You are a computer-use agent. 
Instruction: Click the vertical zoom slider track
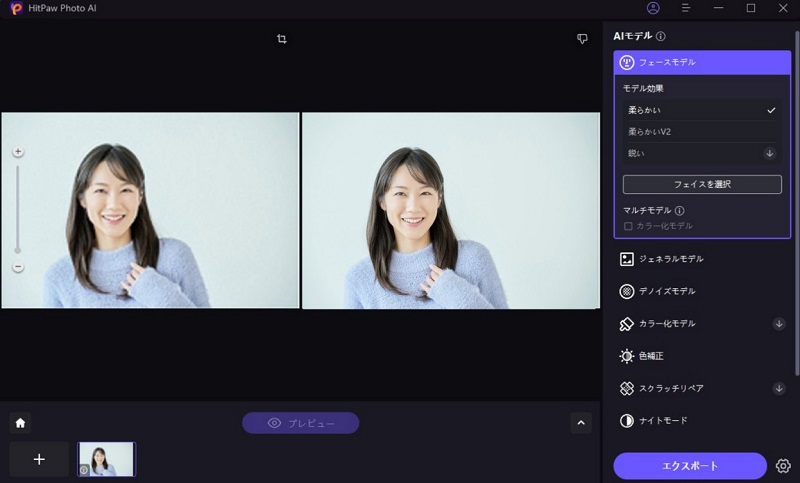tap(18, 210)
